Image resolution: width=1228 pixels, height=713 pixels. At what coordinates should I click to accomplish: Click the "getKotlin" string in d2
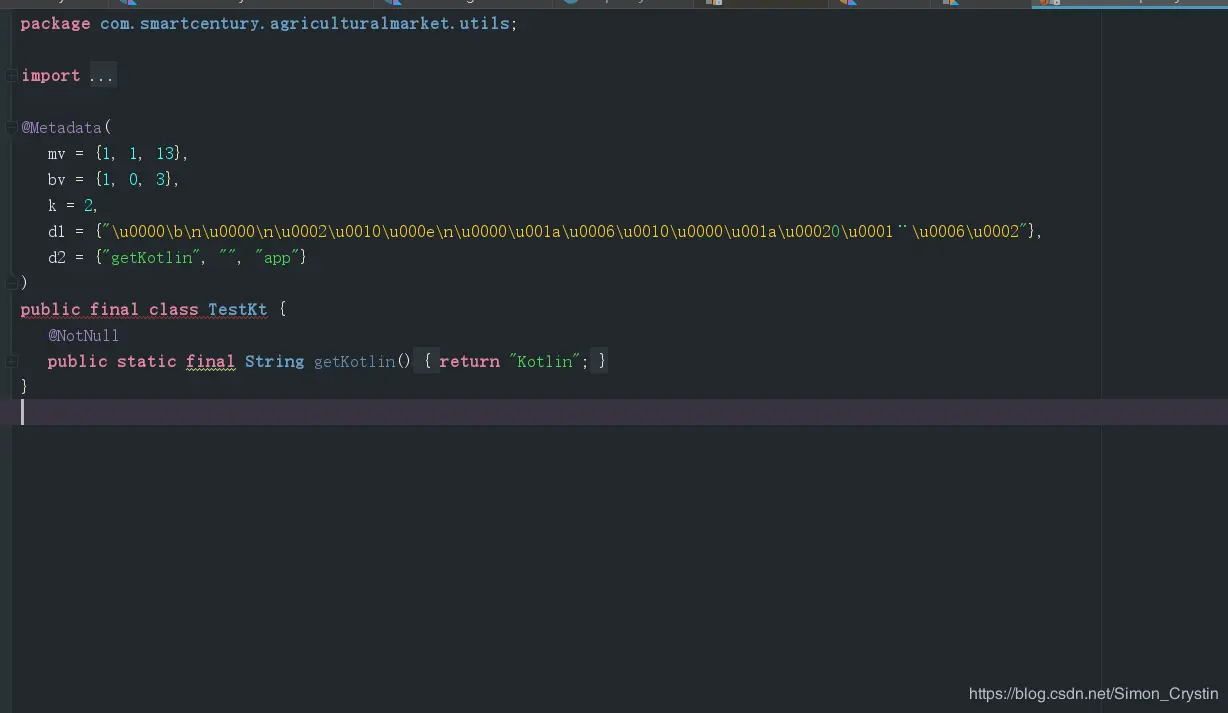(151, 257)
